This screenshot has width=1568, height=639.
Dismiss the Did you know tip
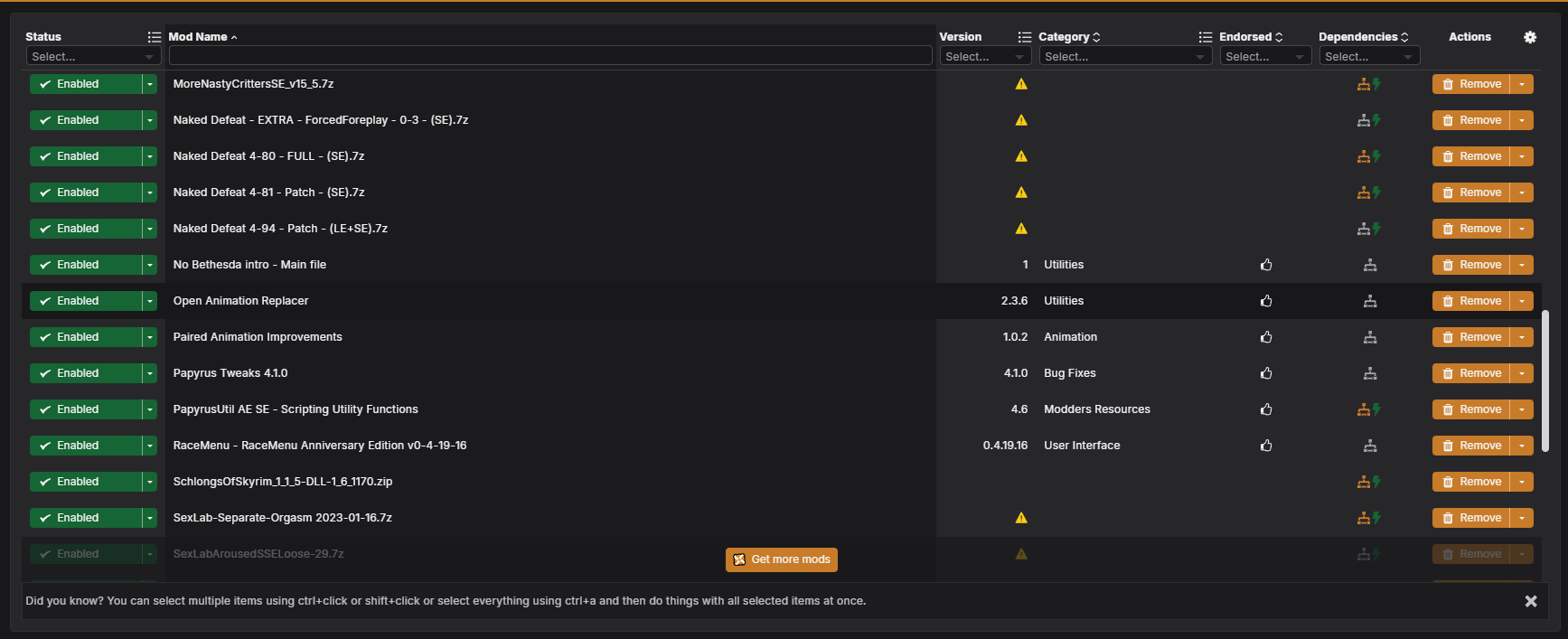pyautogui.click(x=1531, y=601)
